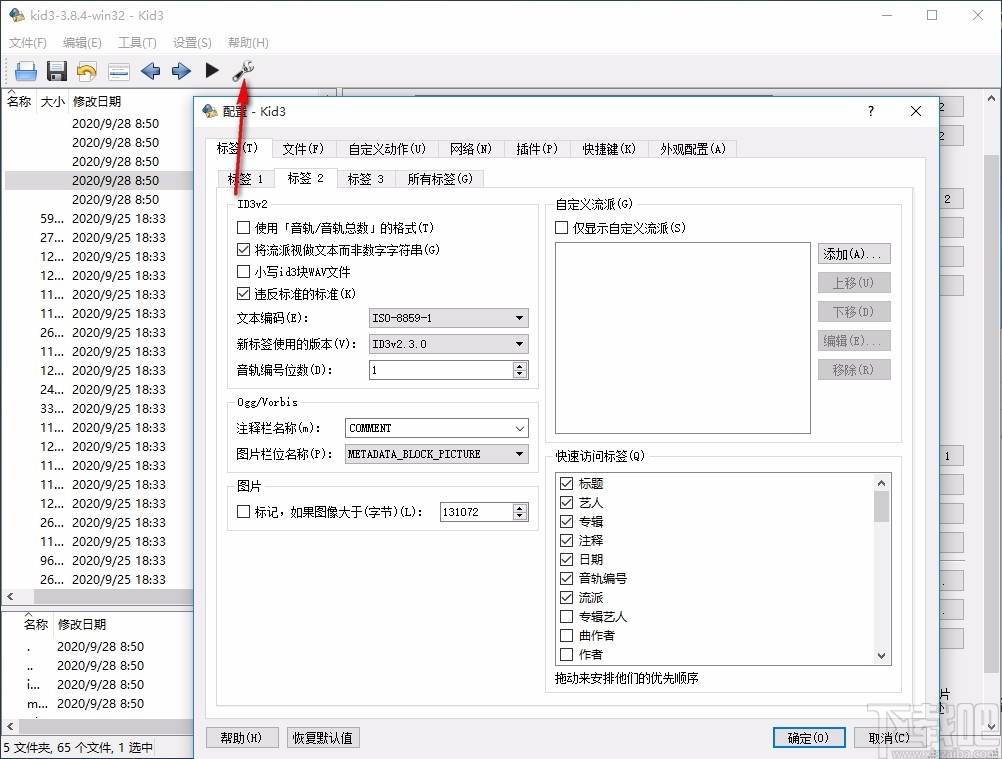This screenshot has width=1002, height=759.
Task: Switch to 插件(P) tab
Action: tap(537, 149)
